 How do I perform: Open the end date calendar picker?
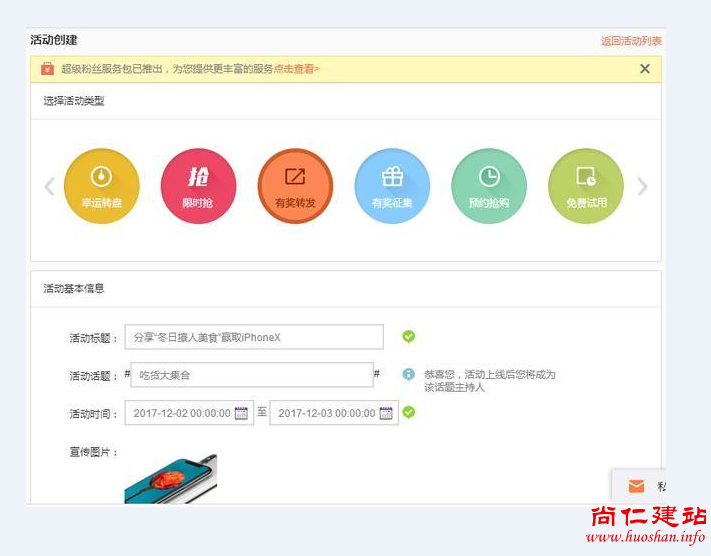tap(386, 413)
